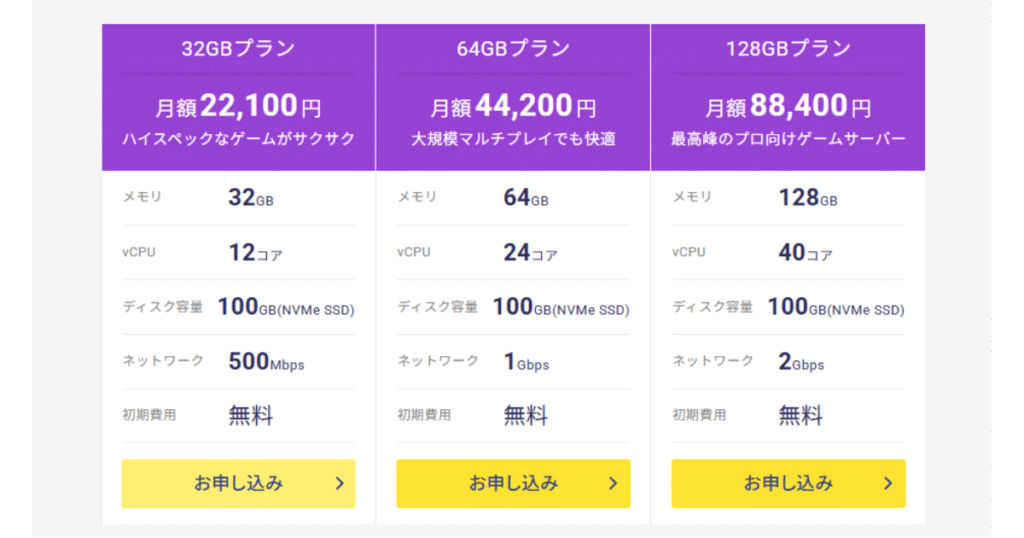This screenshot has width=1024, height=538.
Task: Click the 最高峰のプロ向けゲームサーバー tagline
Action: point(788,139)
